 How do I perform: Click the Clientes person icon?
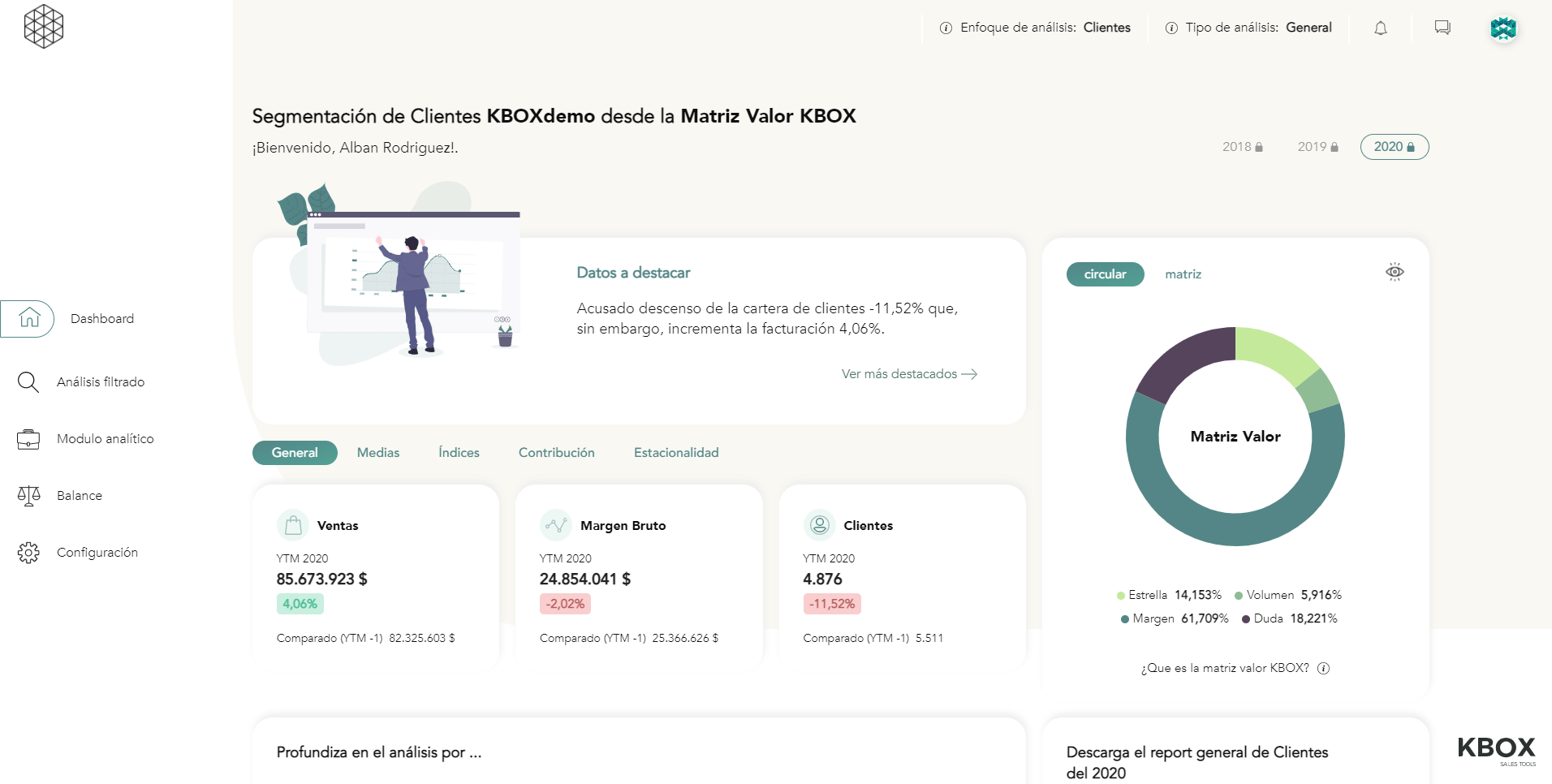(x=820, y=525)
